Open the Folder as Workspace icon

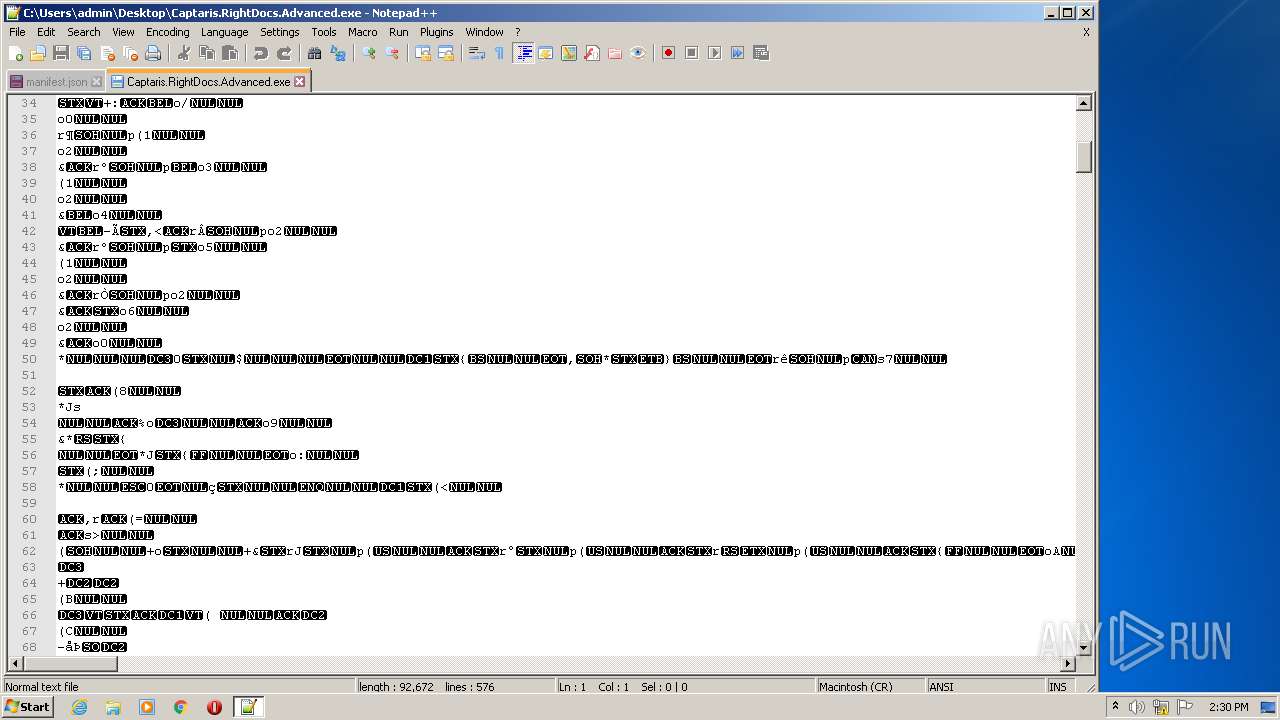click(x=615, y=53)
